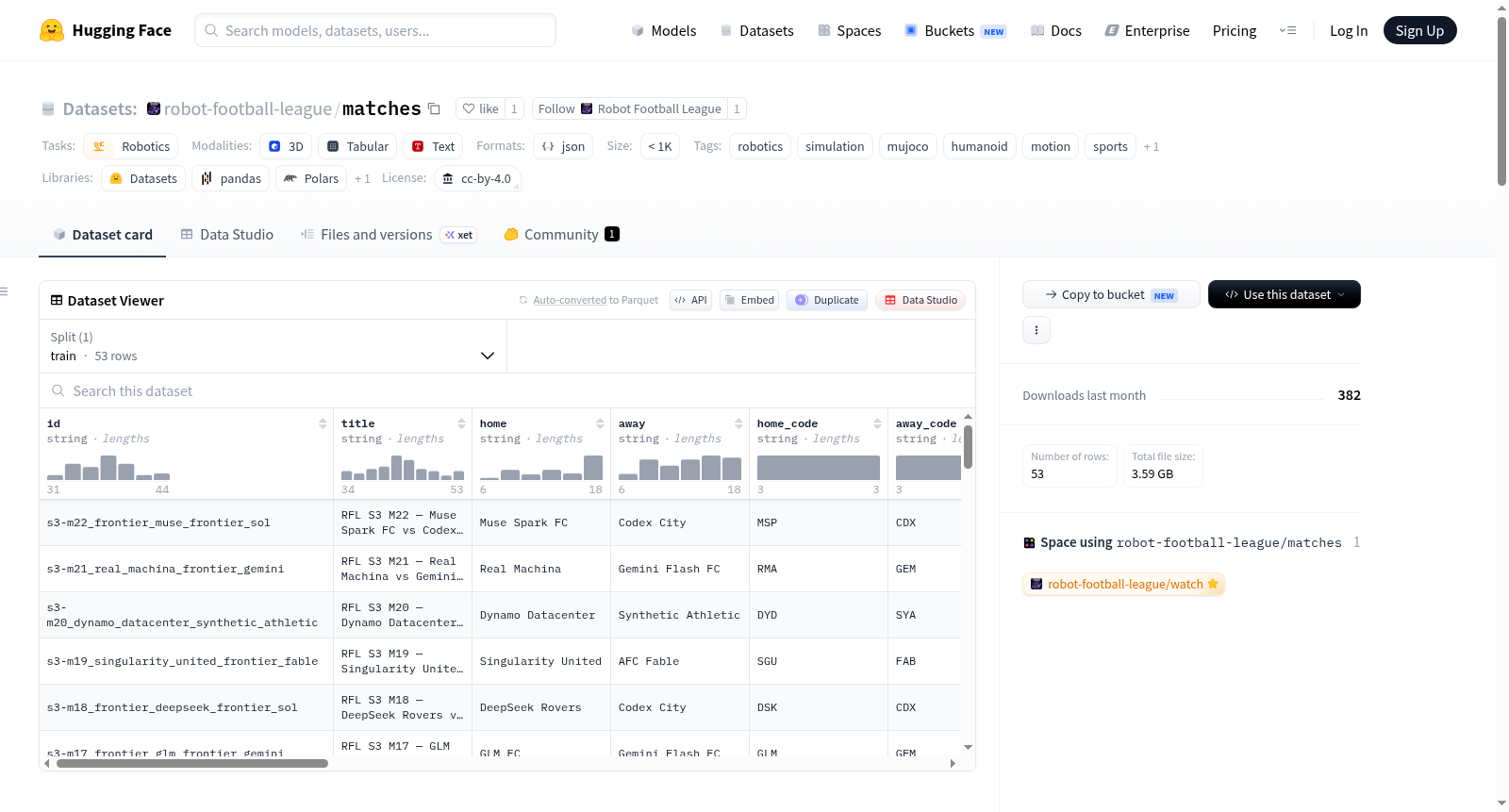Image resolution: width=1509 pixels, height=812 pixels.
Task: Focus the Search this dataset field
Action: pyautogui.click(x=507, y=390)
